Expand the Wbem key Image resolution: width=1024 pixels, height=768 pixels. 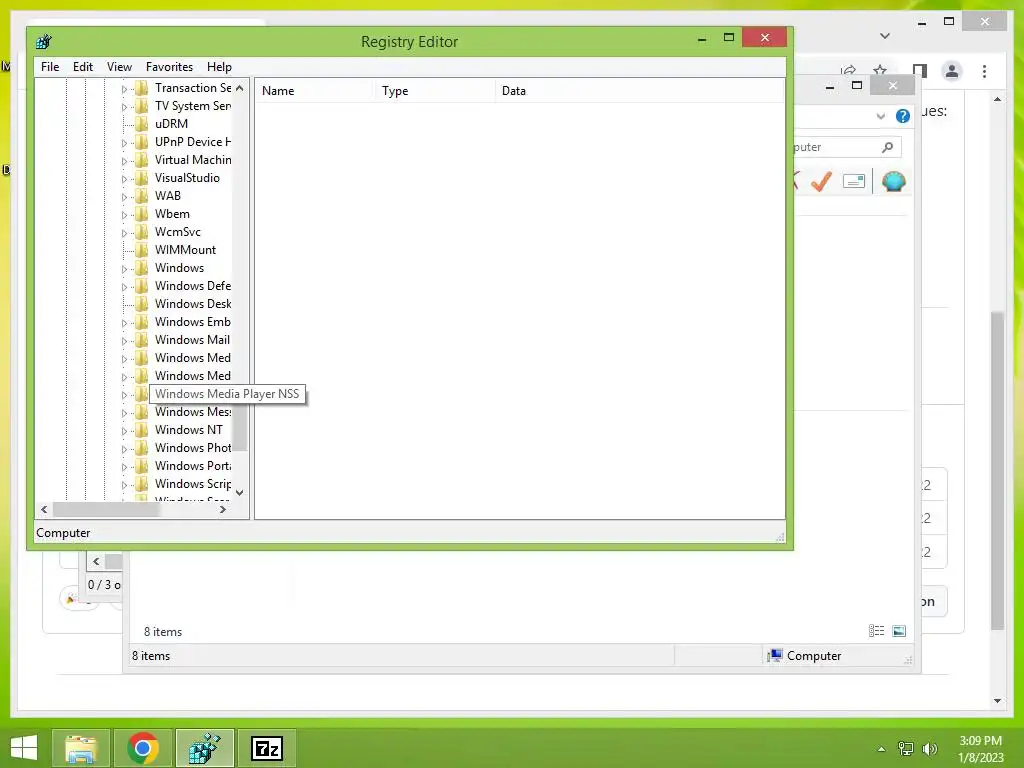click(124, 215)
